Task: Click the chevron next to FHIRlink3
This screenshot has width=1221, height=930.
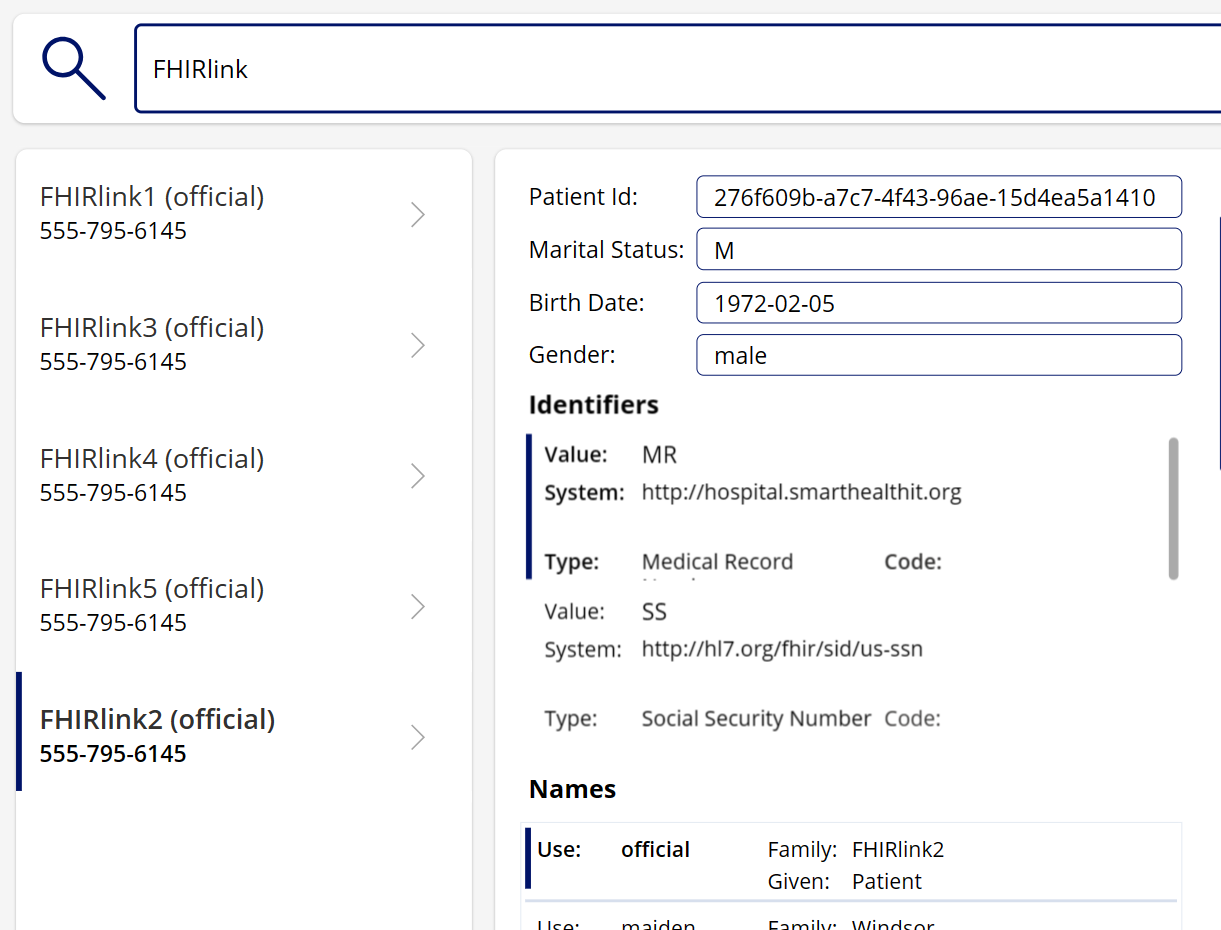Action: [418, 345]
